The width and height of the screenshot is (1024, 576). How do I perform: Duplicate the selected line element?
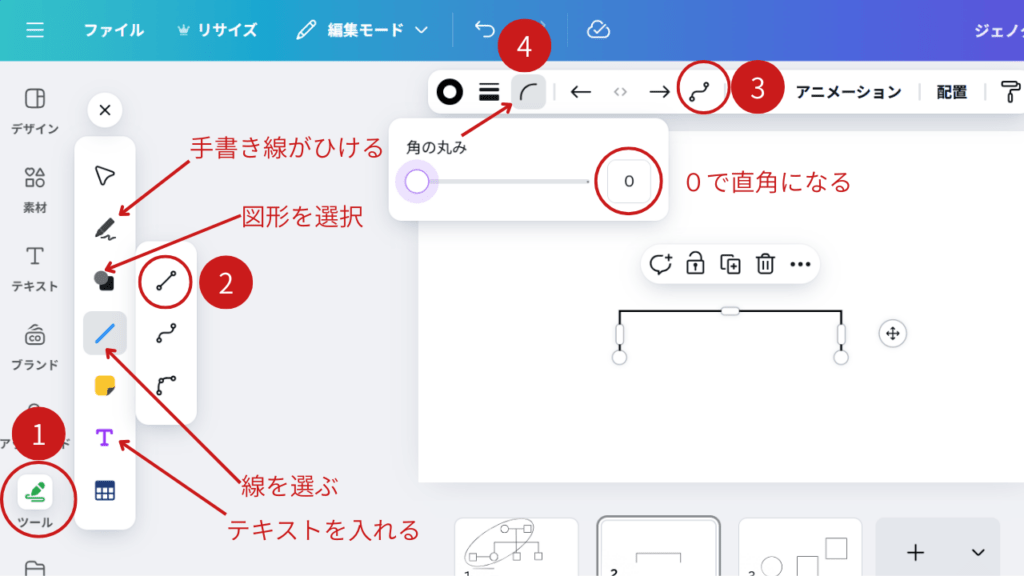point(731,264)
